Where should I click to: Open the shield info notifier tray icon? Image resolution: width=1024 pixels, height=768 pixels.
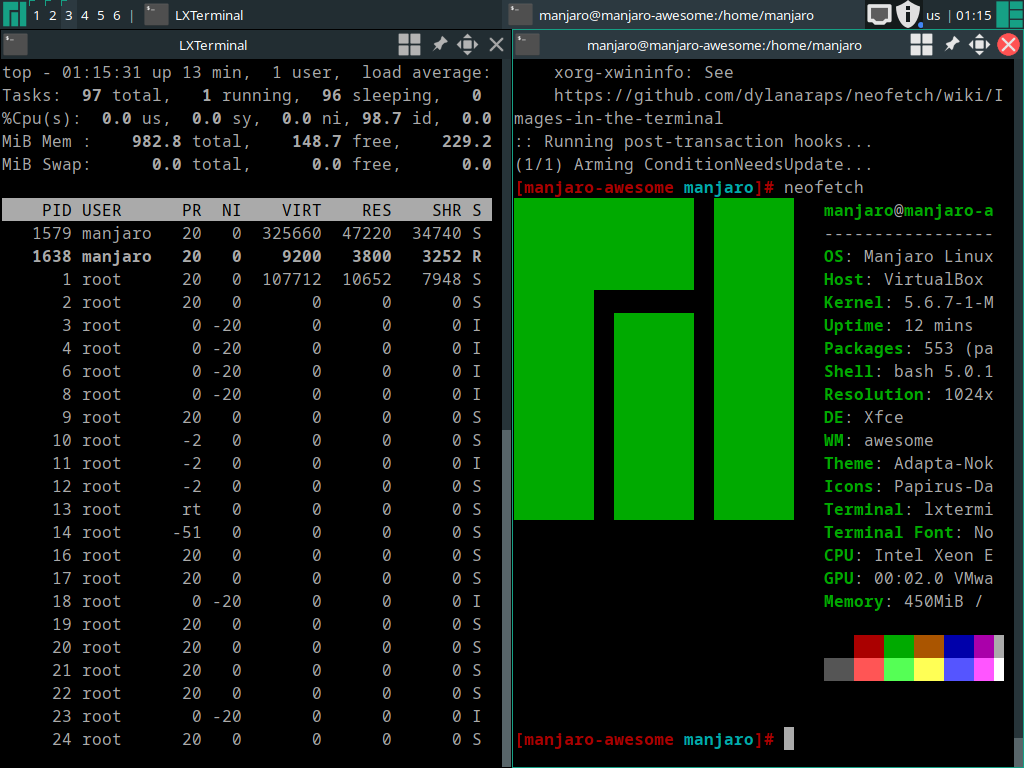908,15
